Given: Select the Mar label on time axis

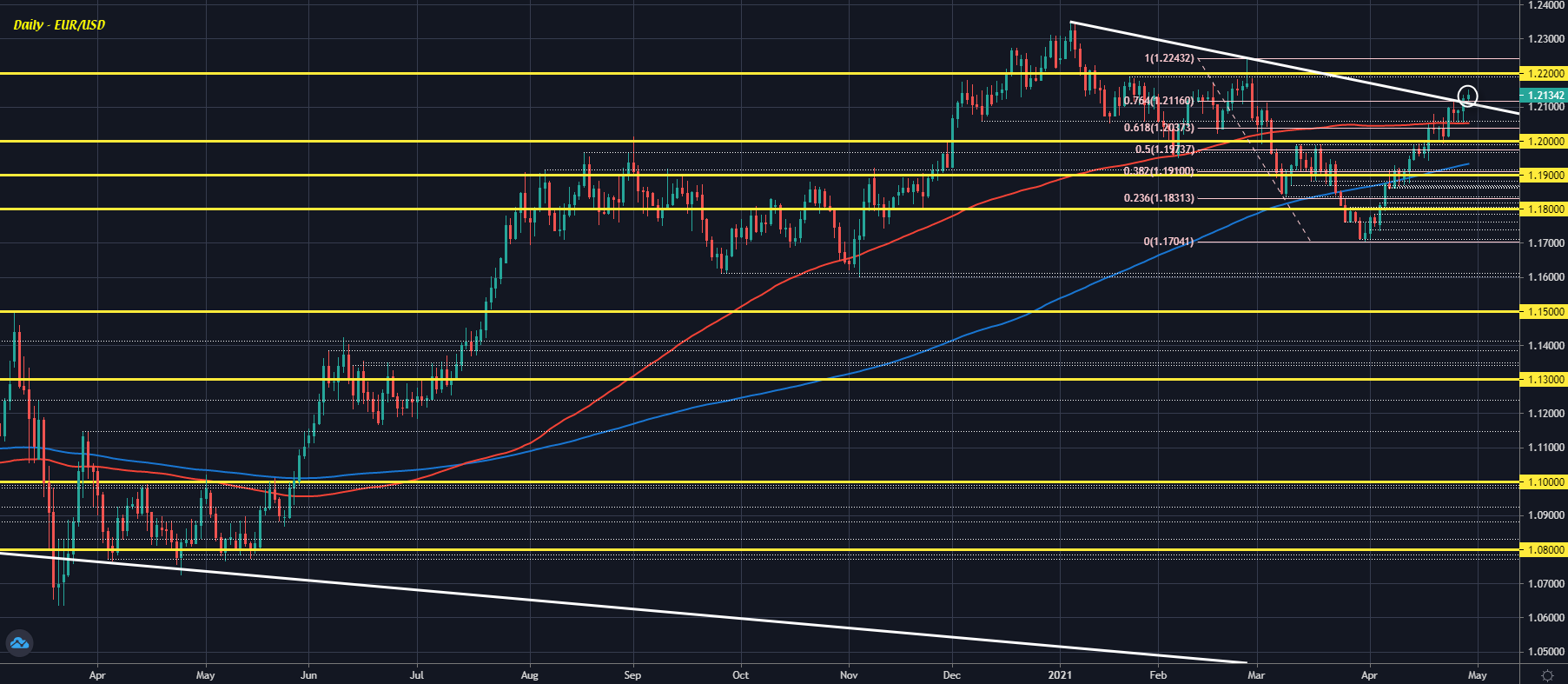Looking at the screenshot, I should click(1256, 675).
